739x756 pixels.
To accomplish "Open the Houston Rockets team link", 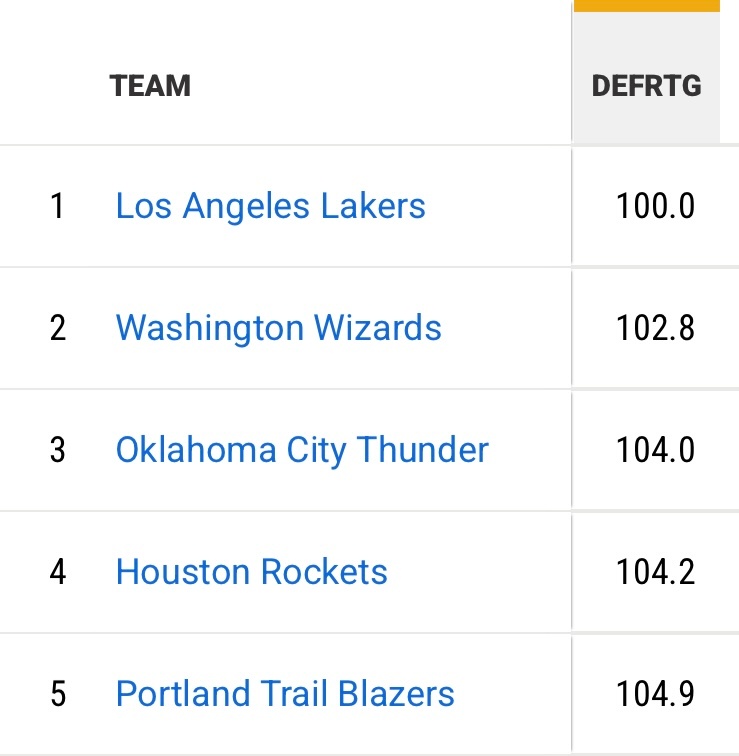I will 251,572.
